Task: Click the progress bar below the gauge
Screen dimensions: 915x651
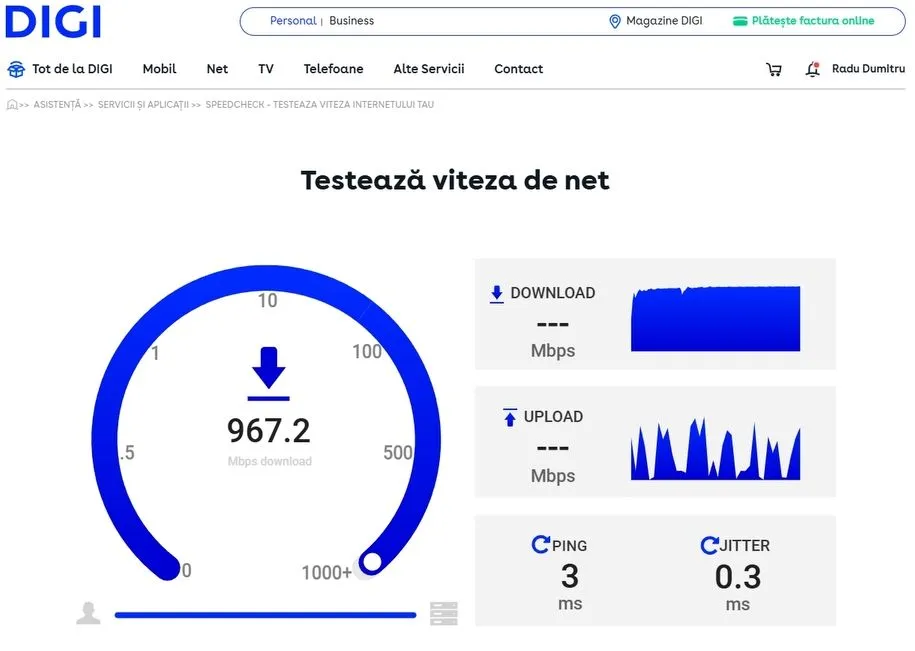Action: [x=265, y=615]
